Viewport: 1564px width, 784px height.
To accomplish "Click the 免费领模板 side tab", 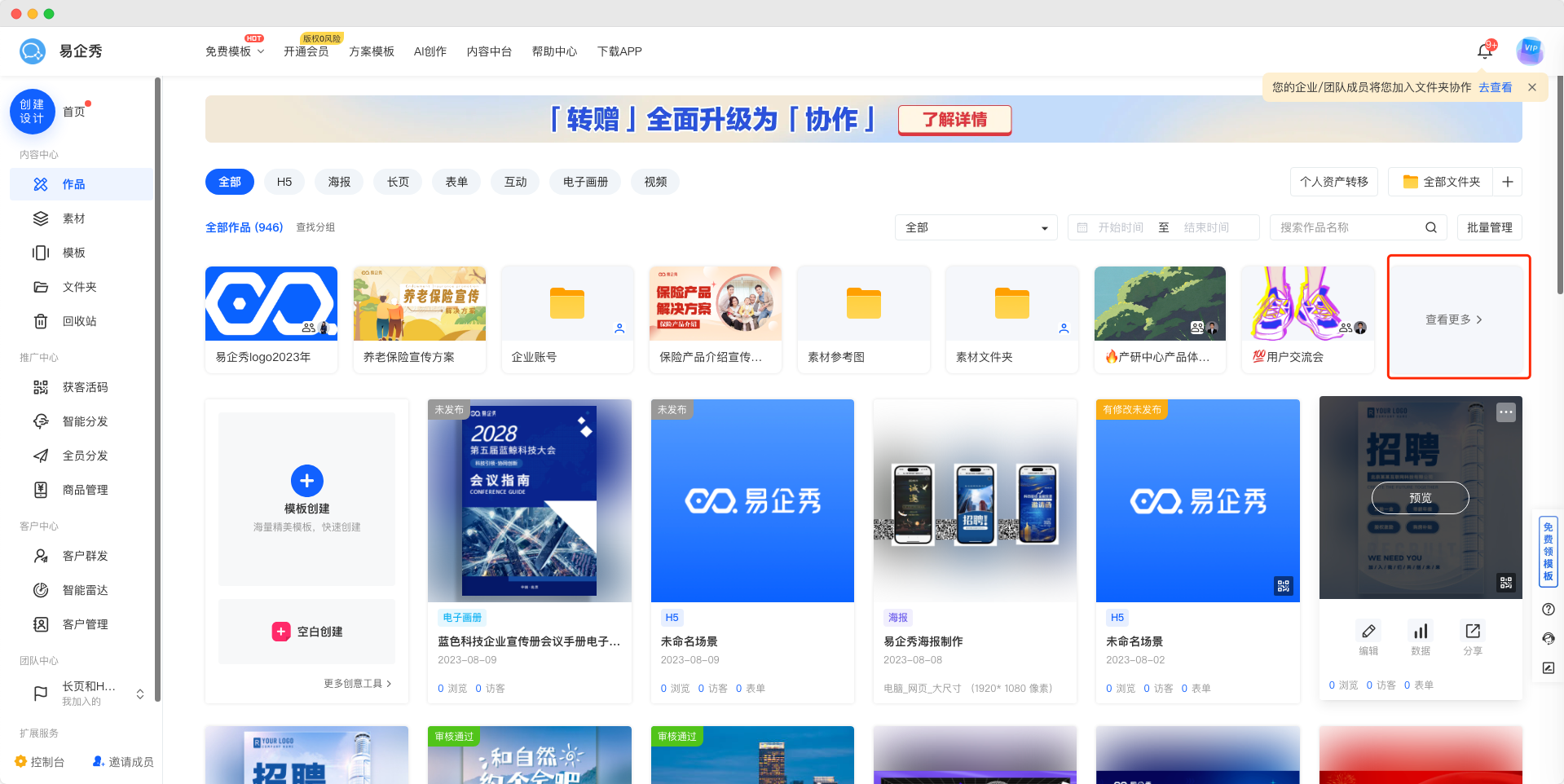I will coord(1549,552).
